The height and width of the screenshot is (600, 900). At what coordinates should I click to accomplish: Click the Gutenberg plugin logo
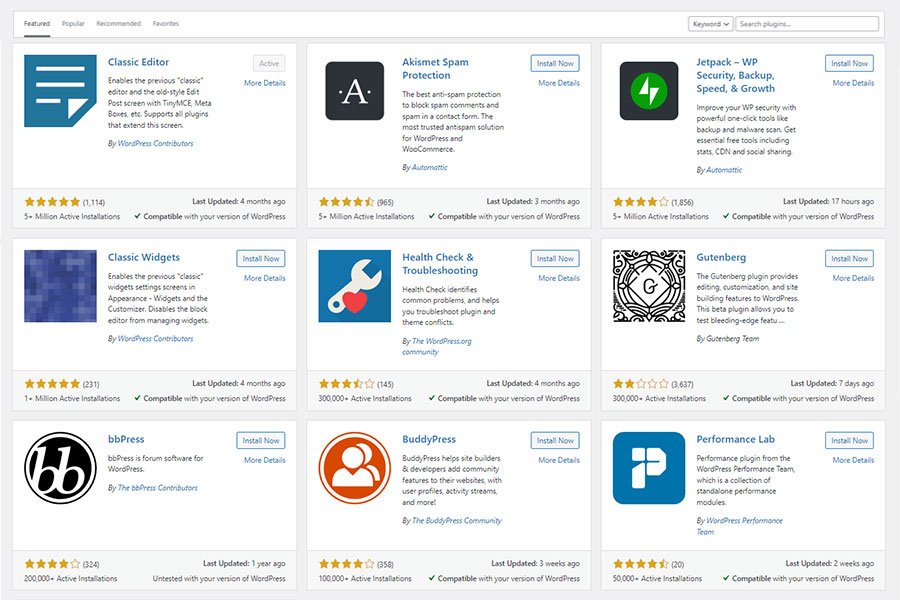[648, 286]
